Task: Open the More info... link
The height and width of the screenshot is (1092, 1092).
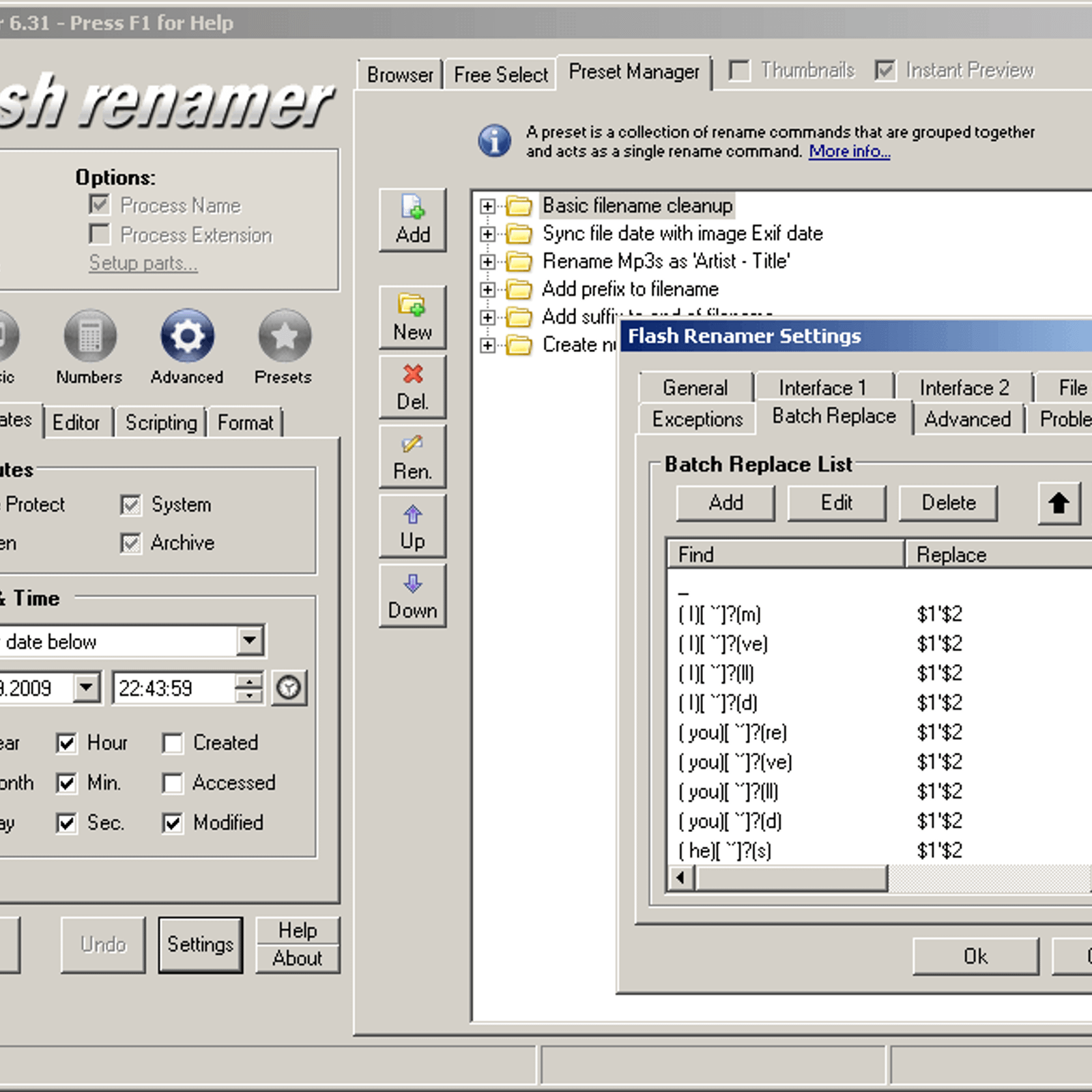Action: pos(850,151)
